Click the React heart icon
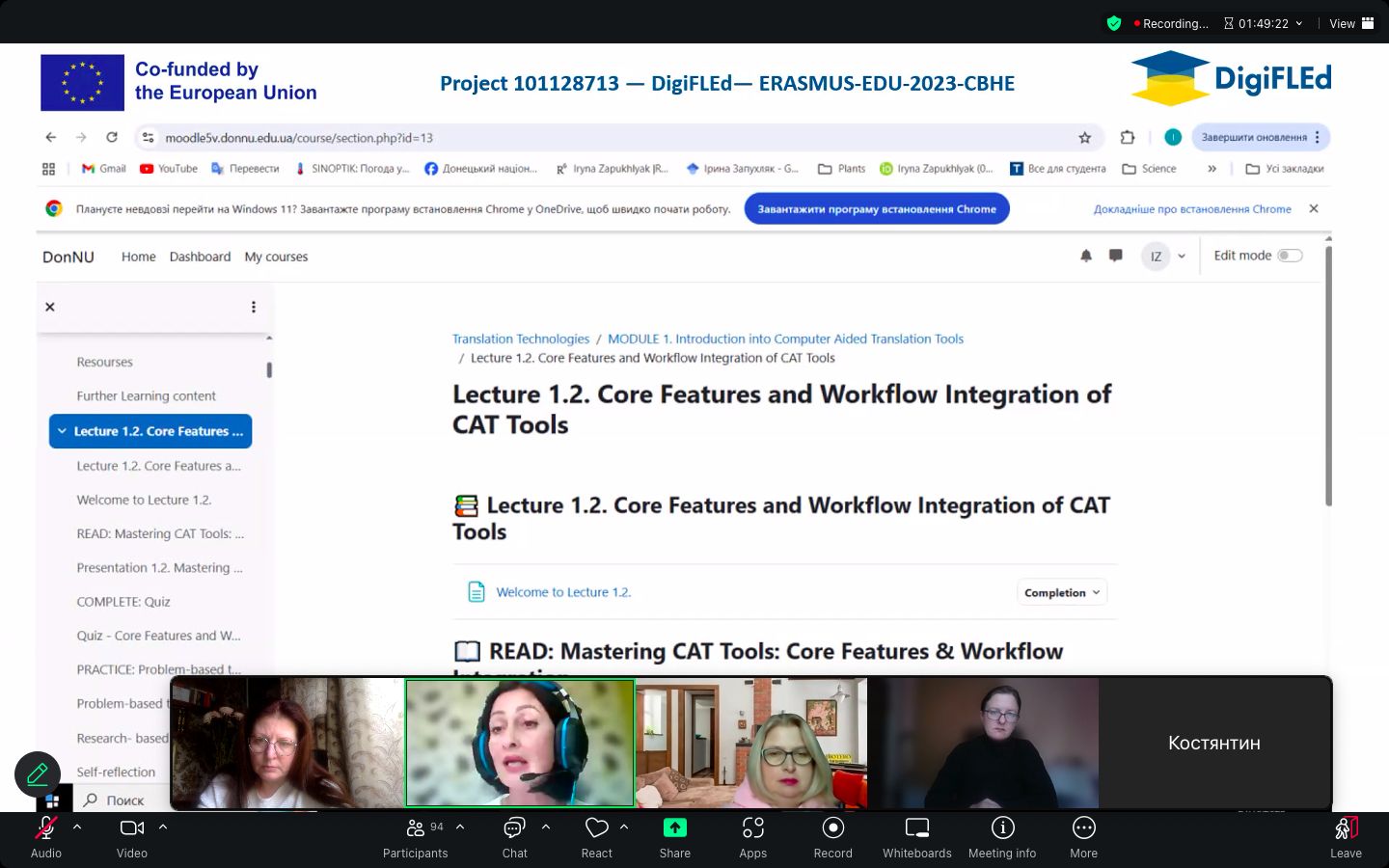This screenshot has width=1389, height=868. 596,829
